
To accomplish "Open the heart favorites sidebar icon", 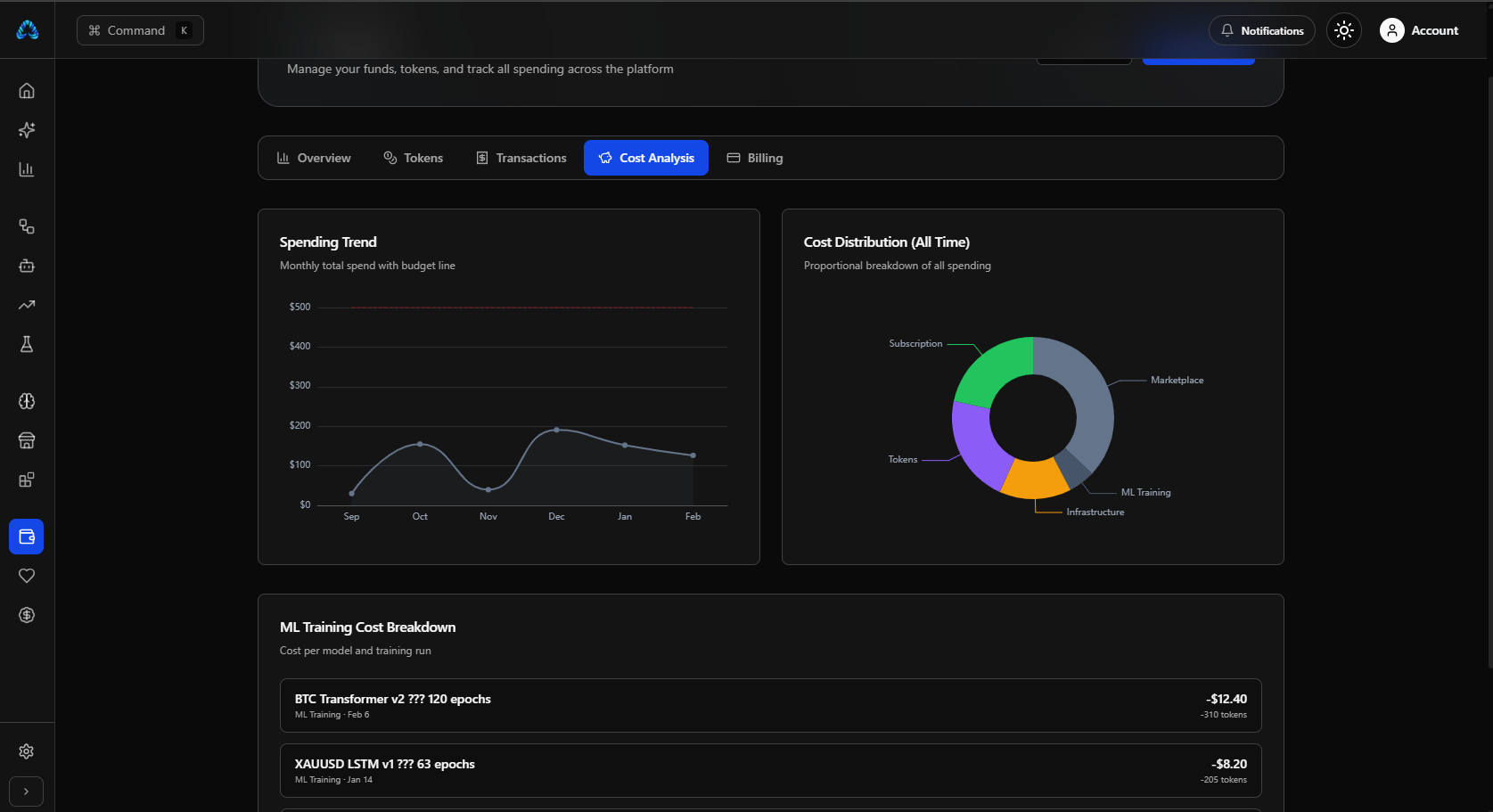I will click(x=27, y=576).
